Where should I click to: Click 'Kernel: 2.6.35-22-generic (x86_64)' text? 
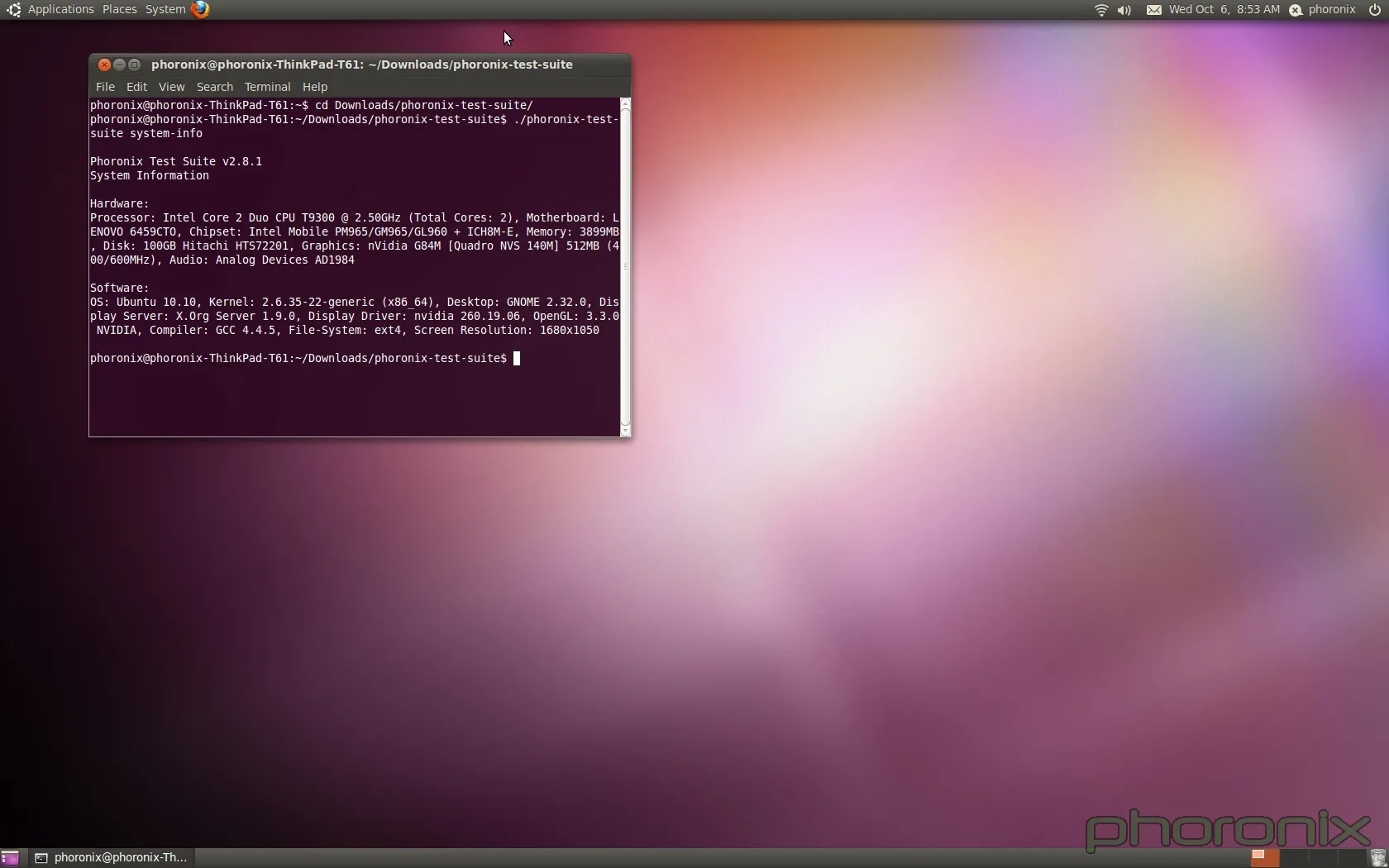[x=322, y=302]
